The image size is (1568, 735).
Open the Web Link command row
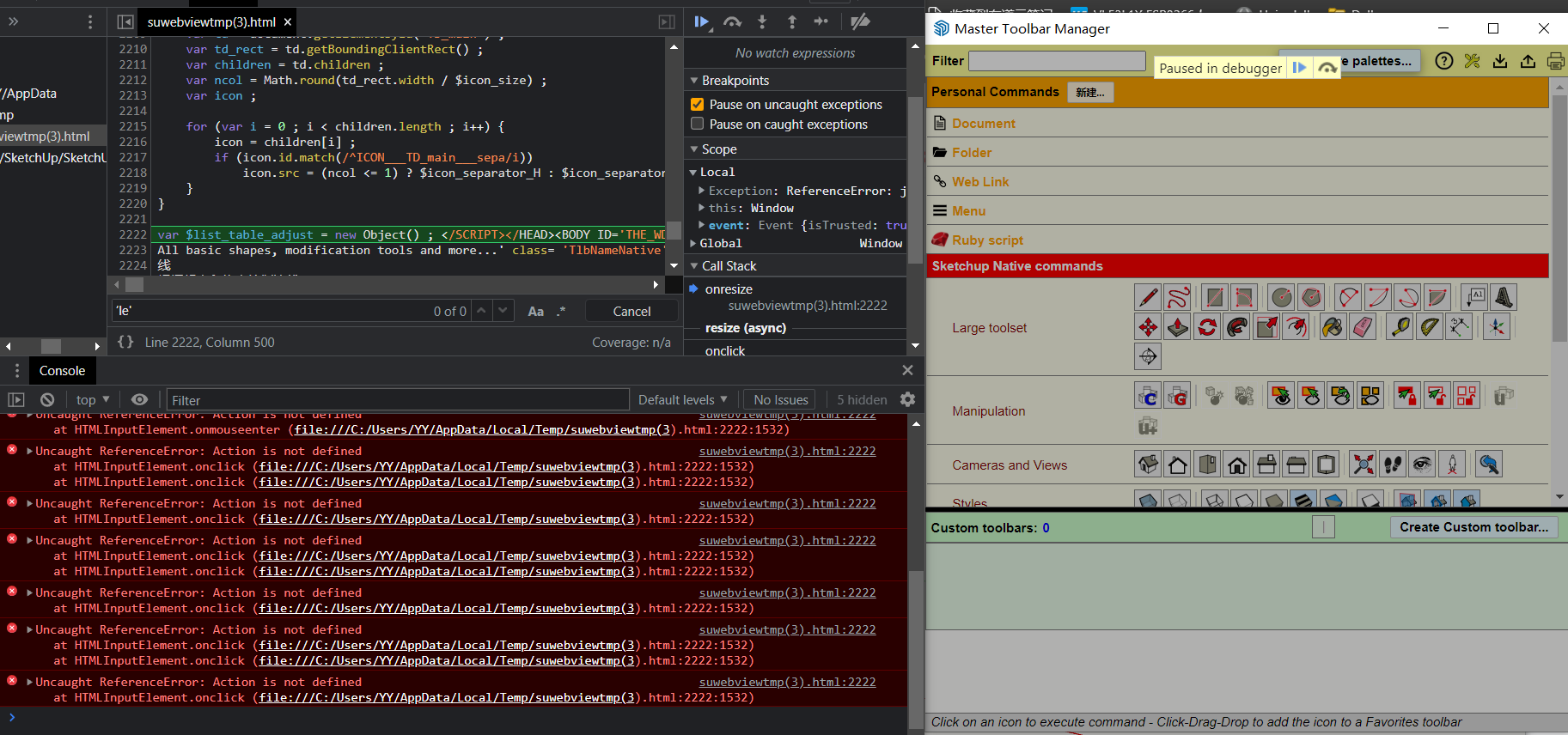click(x=980, y=181)
